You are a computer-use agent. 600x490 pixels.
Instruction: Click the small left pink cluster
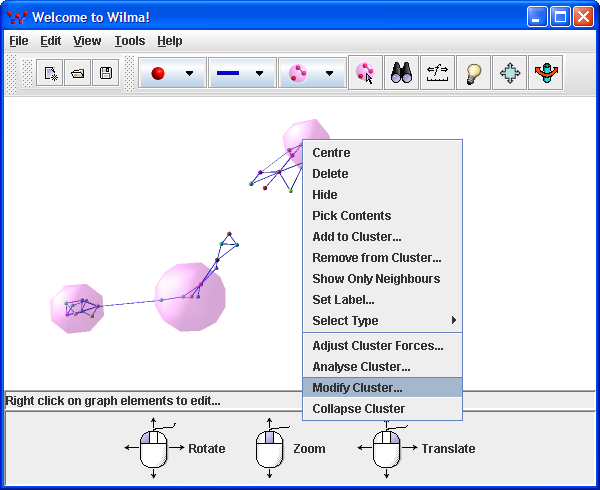[77, 308]
